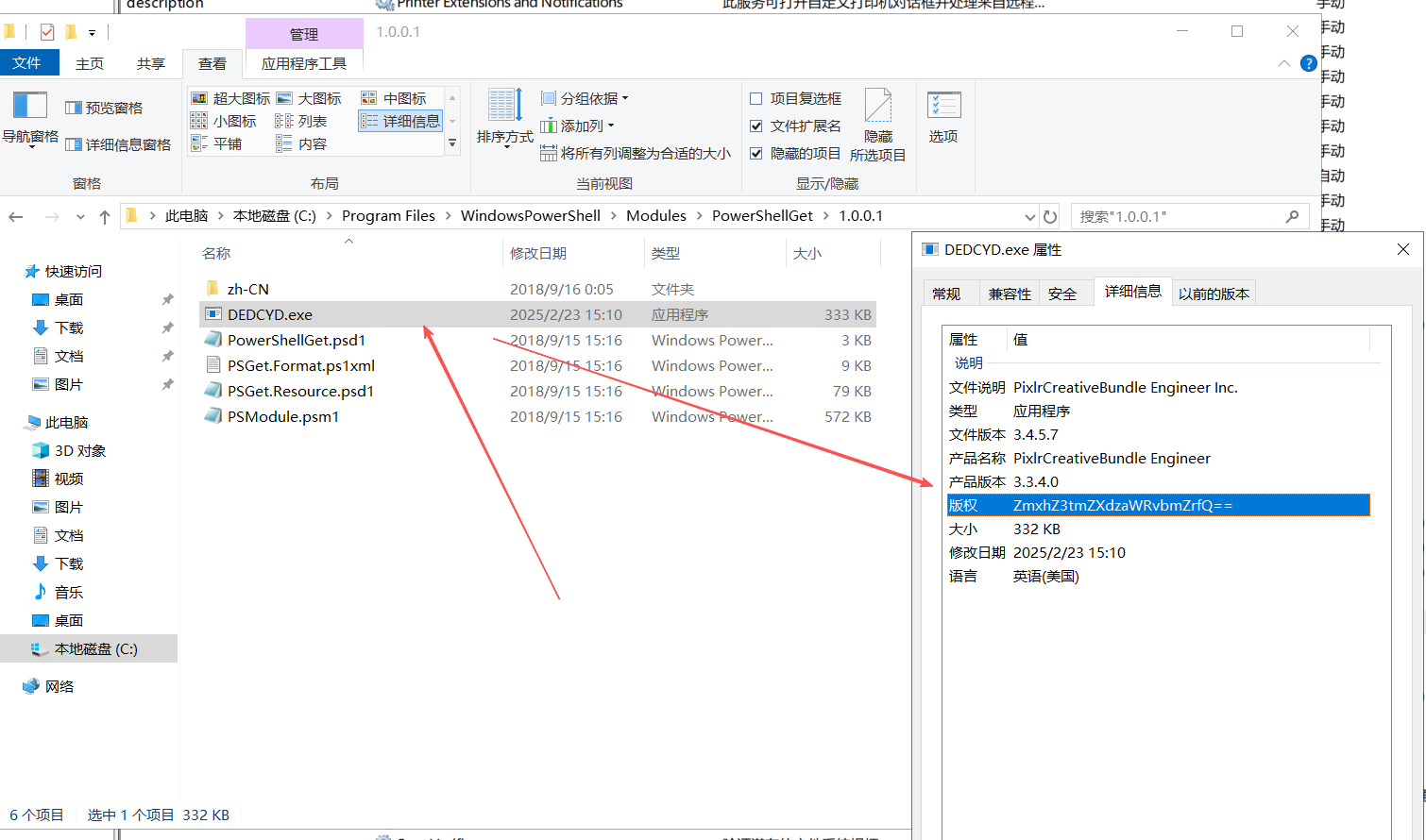Open the recent locations dropdown arrow
1426x840 pixels.
tap(80, 217)
